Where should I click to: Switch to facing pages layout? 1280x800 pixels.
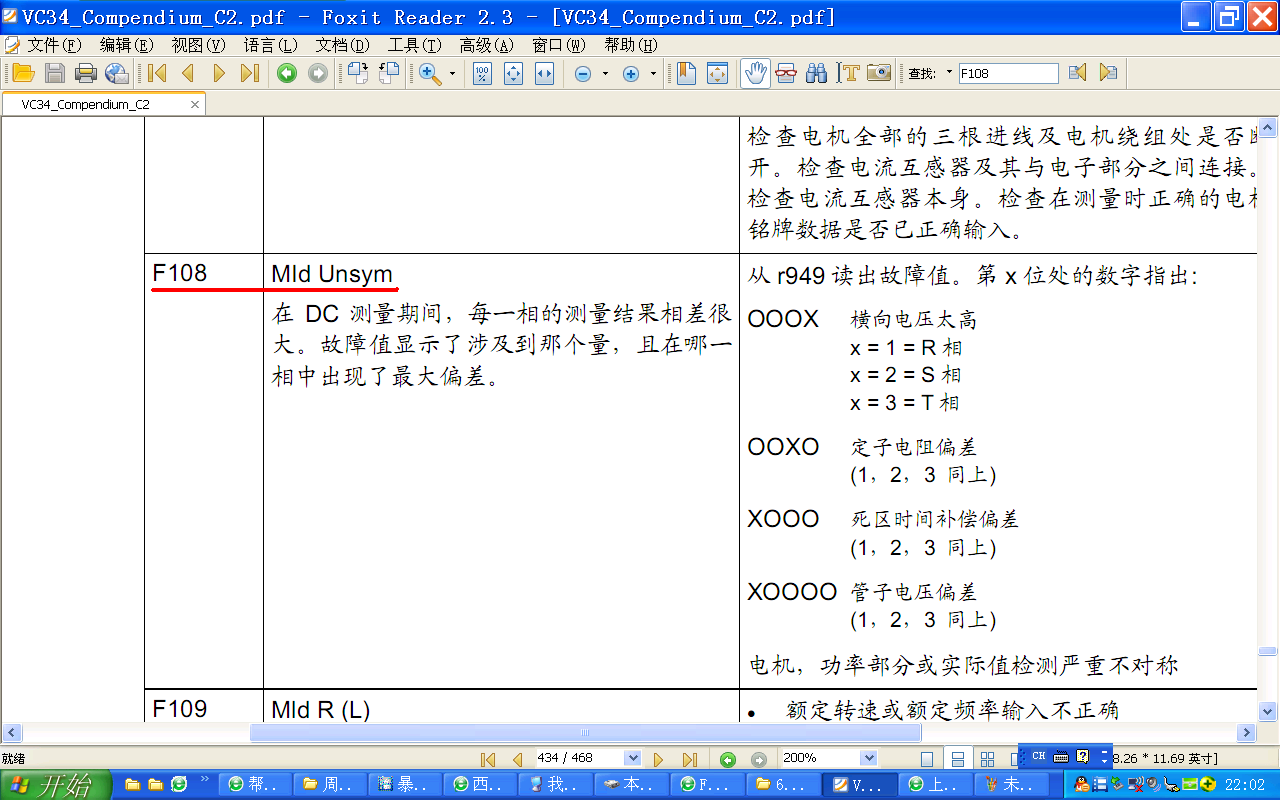coord(987,759)
